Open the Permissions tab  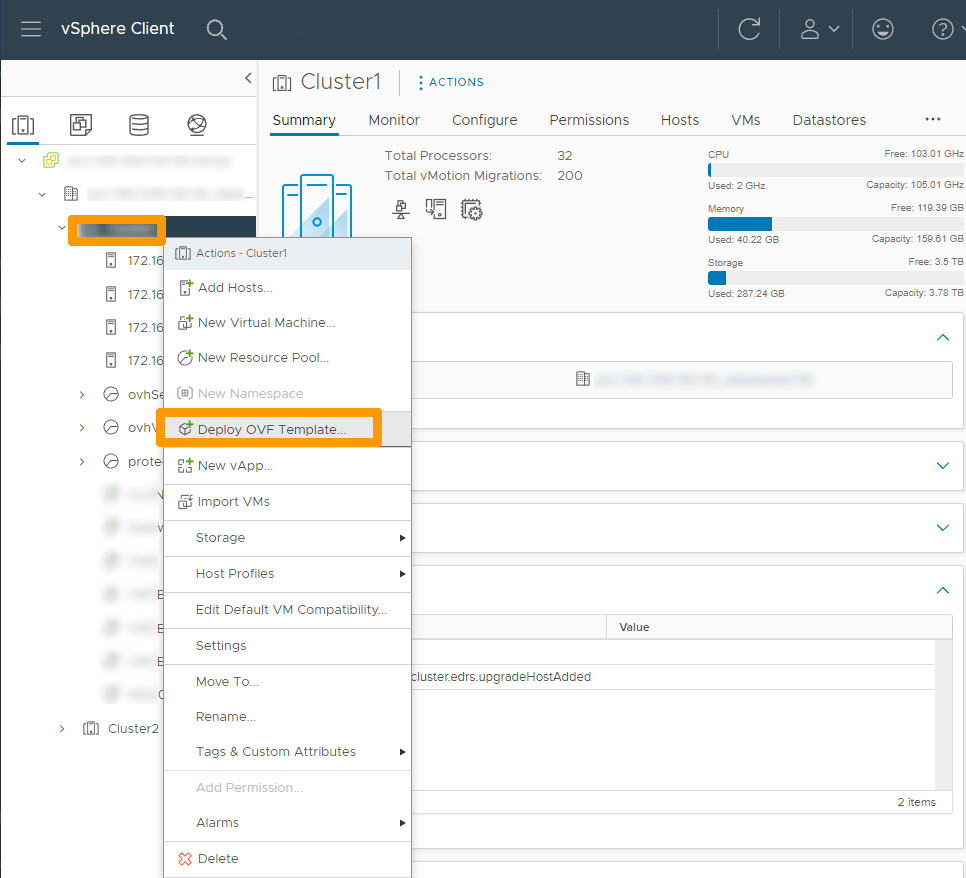[589, 120]
